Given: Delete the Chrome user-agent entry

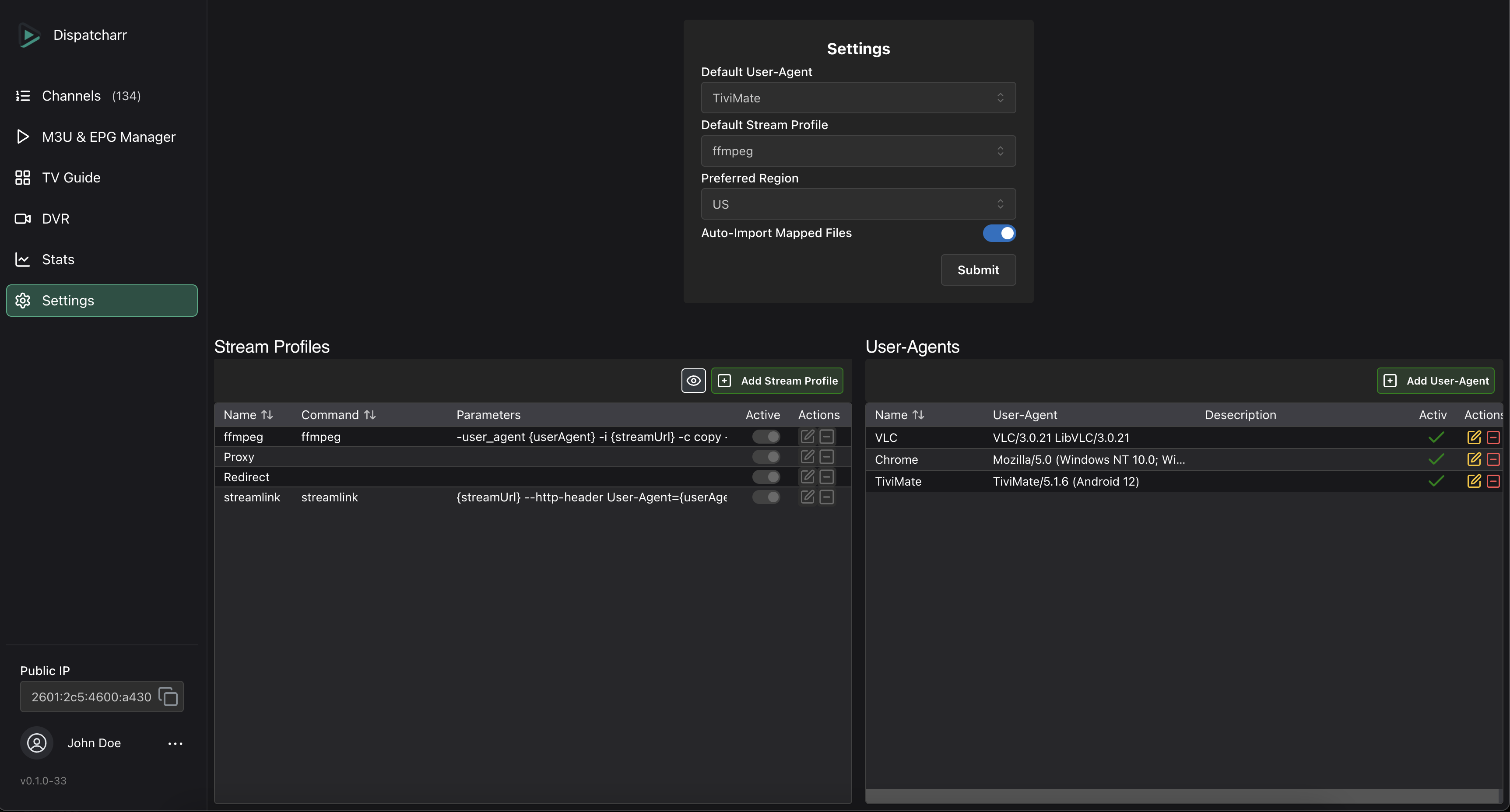Looking at the screenshot, I should point(1493,459).
